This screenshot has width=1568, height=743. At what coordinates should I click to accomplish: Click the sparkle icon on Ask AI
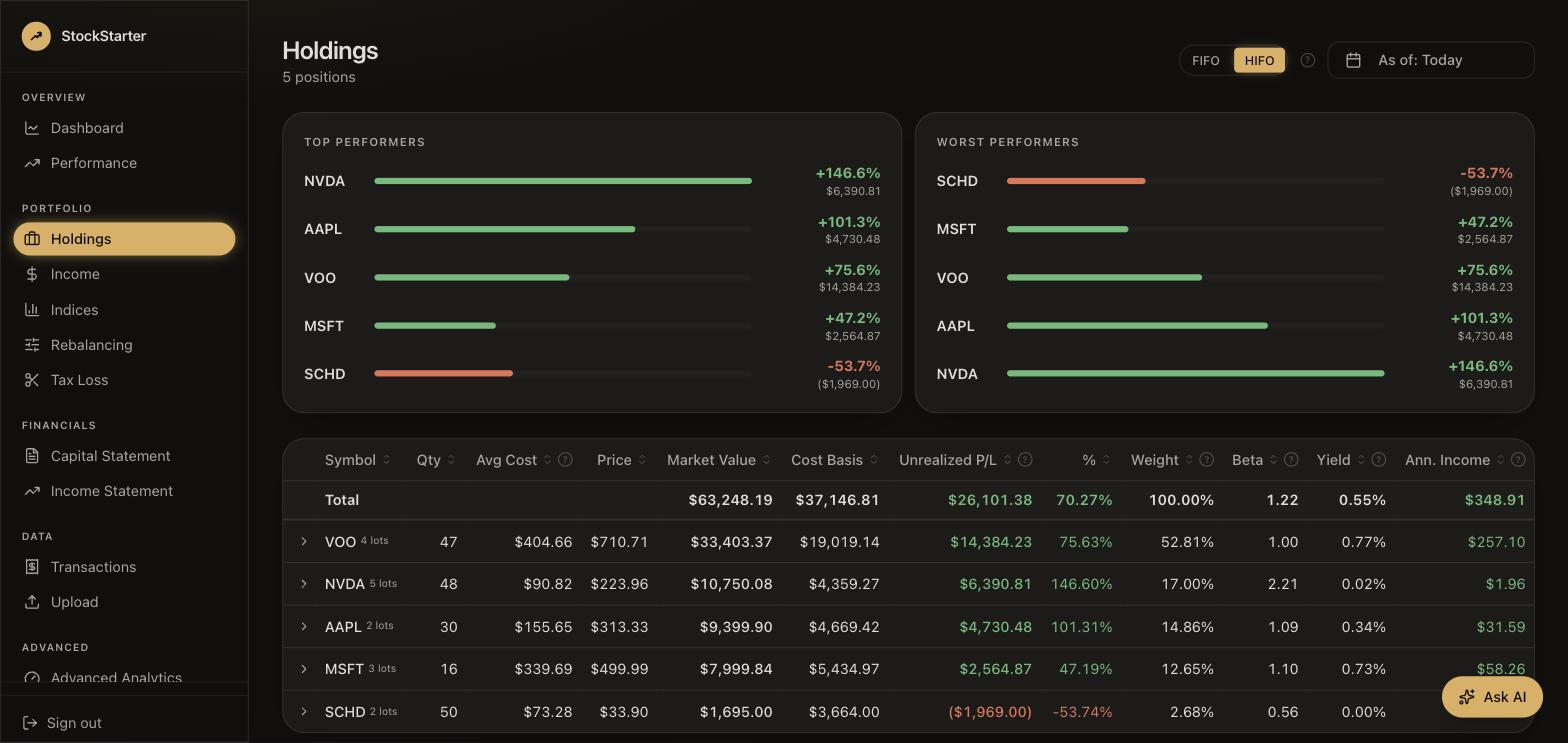[x=1467, y=697]
